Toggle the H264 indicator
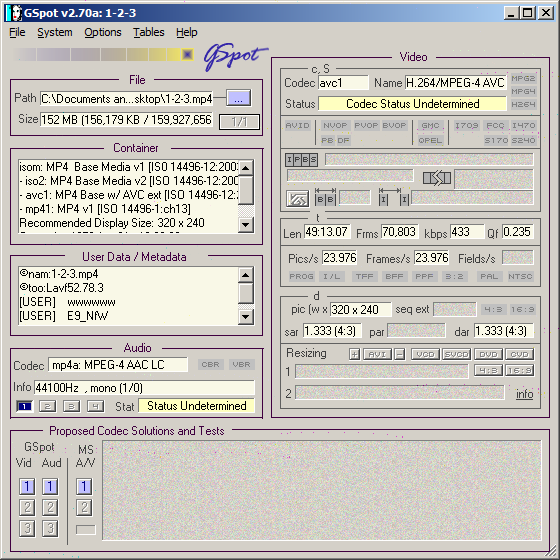560x560 pixels. click(523, 104)
